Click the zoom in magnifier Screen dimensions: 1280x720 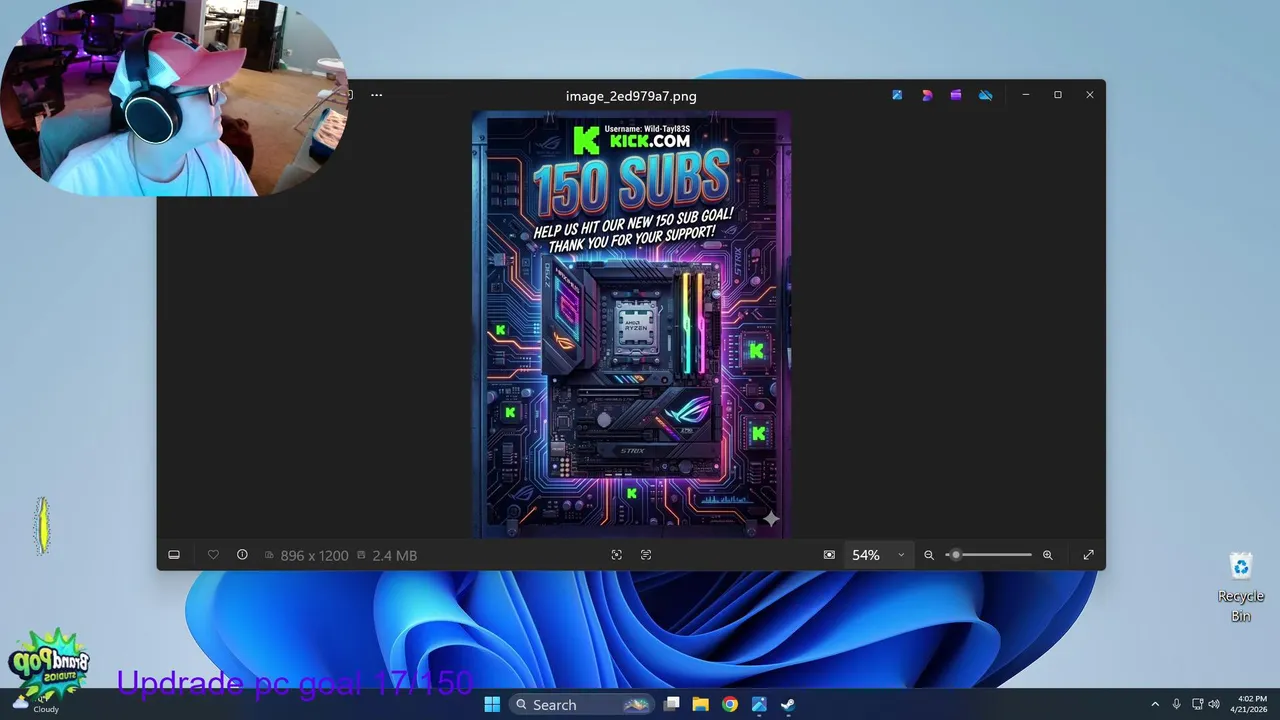(1048, 555)
